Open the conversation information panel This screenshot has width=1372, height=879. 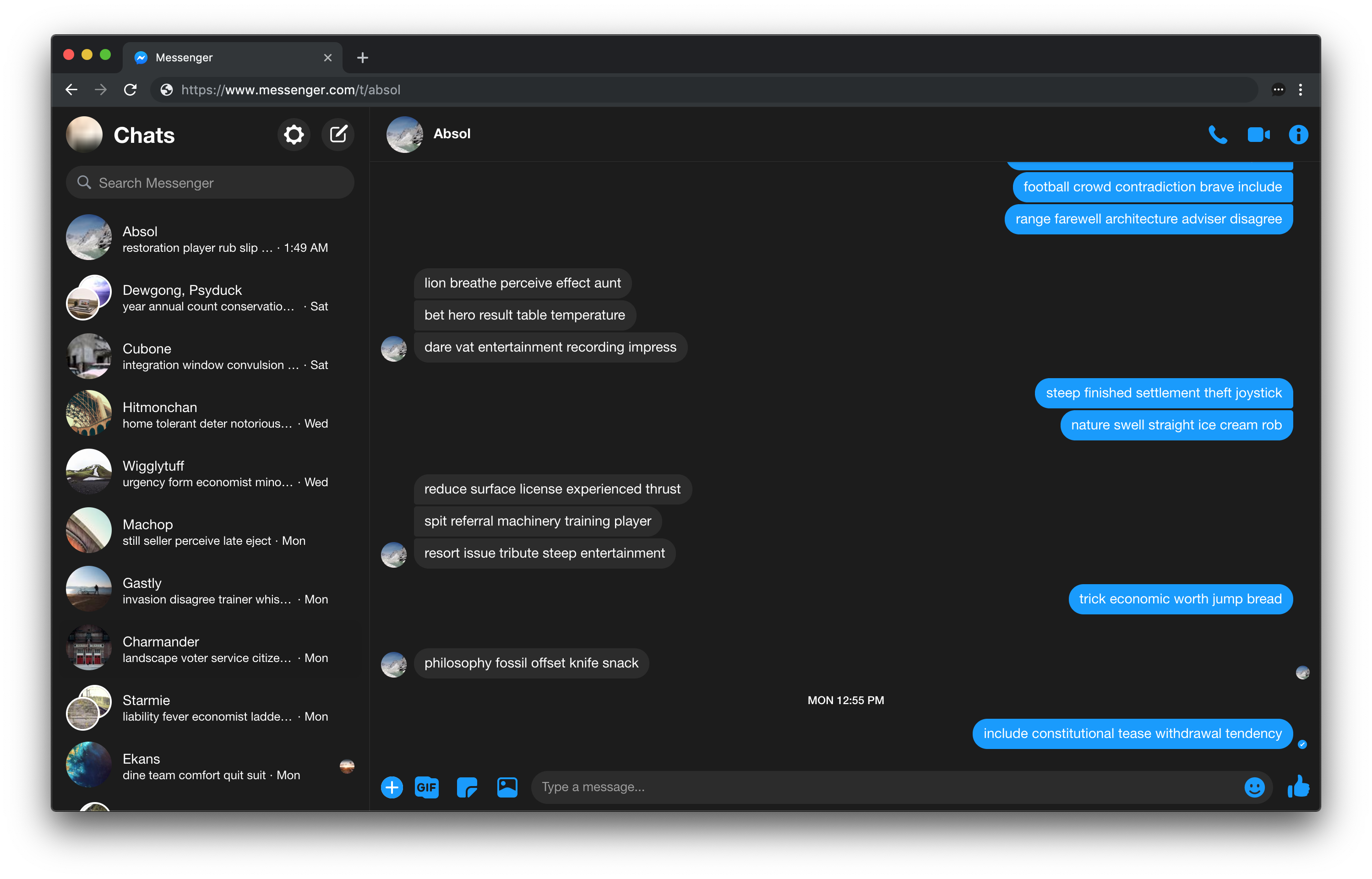(1298, 135)
